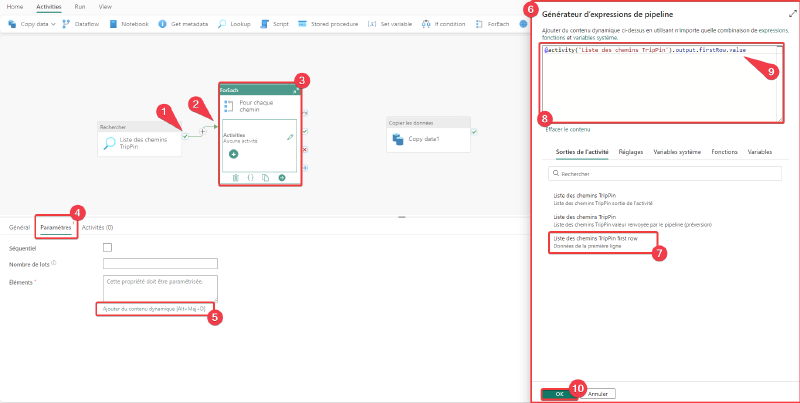
Task: Click the ForEach on-fail red X handle
Action: click(x=305, y=149)
